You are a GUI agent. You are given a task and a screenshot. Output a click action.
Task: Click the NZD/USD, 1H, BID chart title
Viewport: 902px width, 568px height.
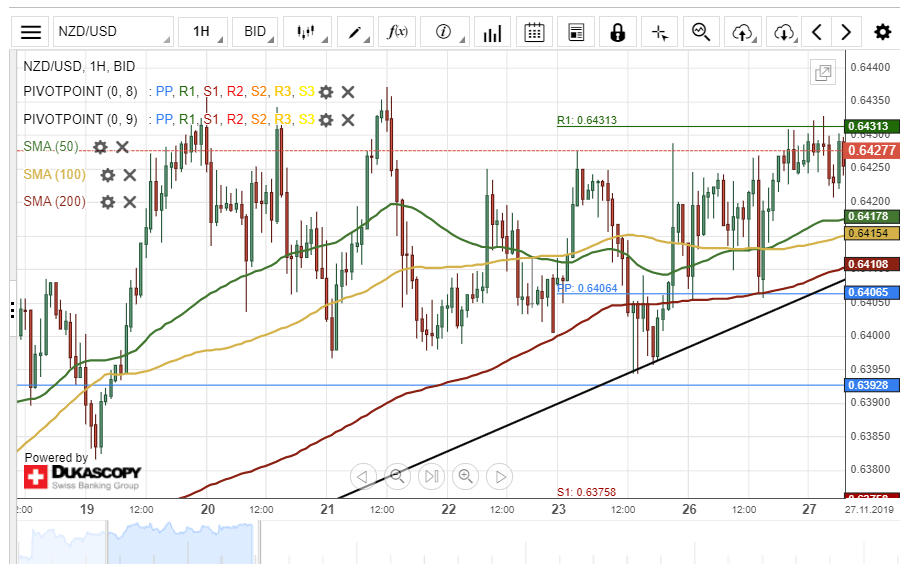coord(79,66)
